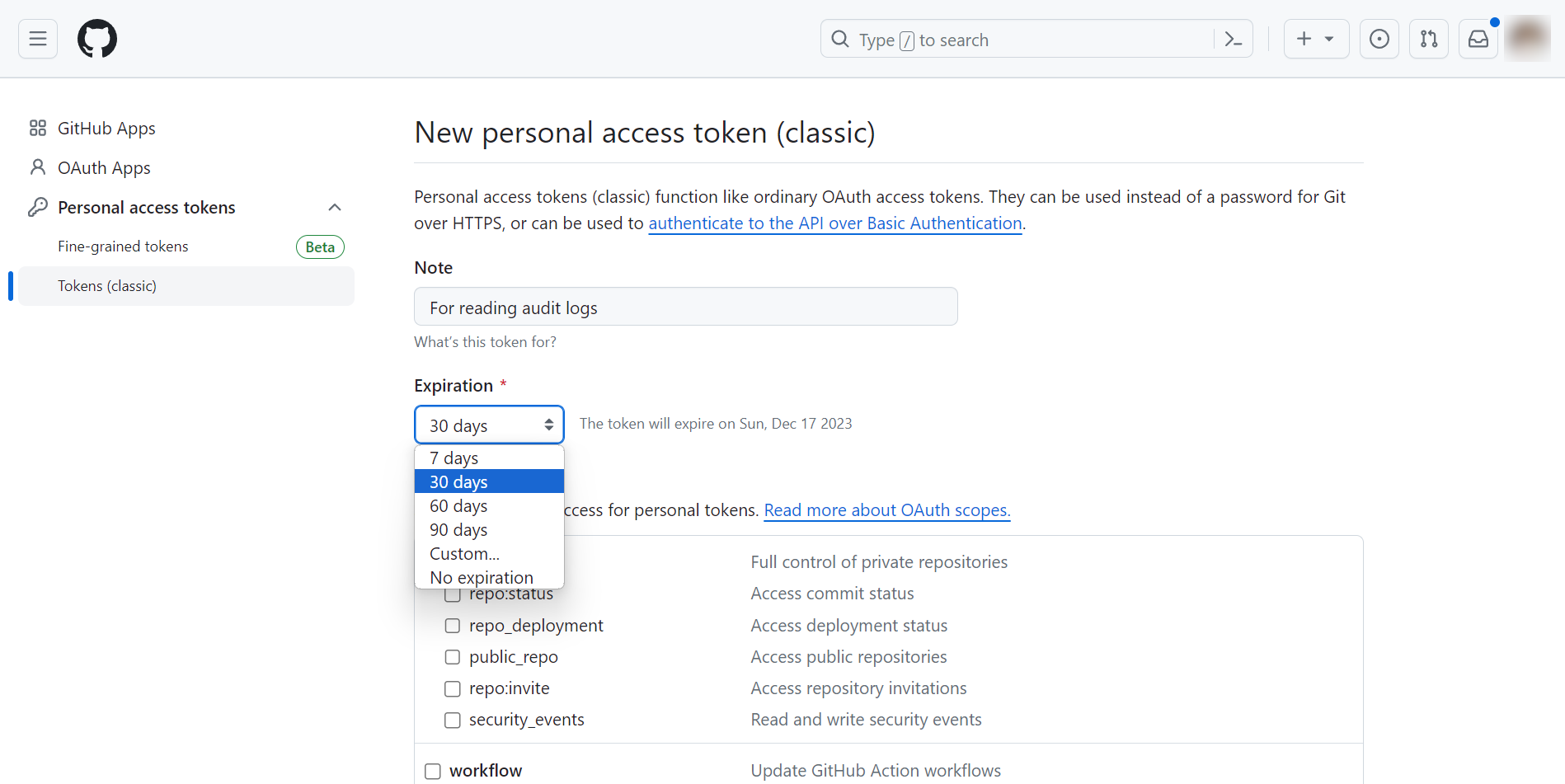Select 60 days token expiration
1565x784 pixels.
[458, 505]
